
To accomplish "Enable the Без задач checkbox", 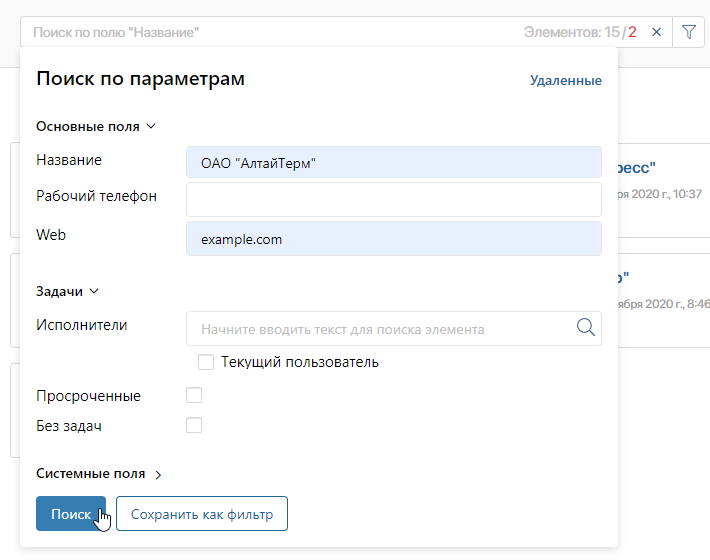I will click(194, 425).
